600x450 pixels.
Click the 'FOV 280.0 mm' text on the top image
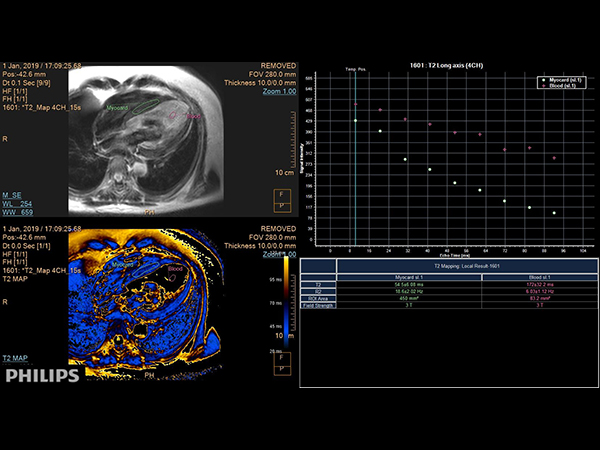[x=272, y=74]
